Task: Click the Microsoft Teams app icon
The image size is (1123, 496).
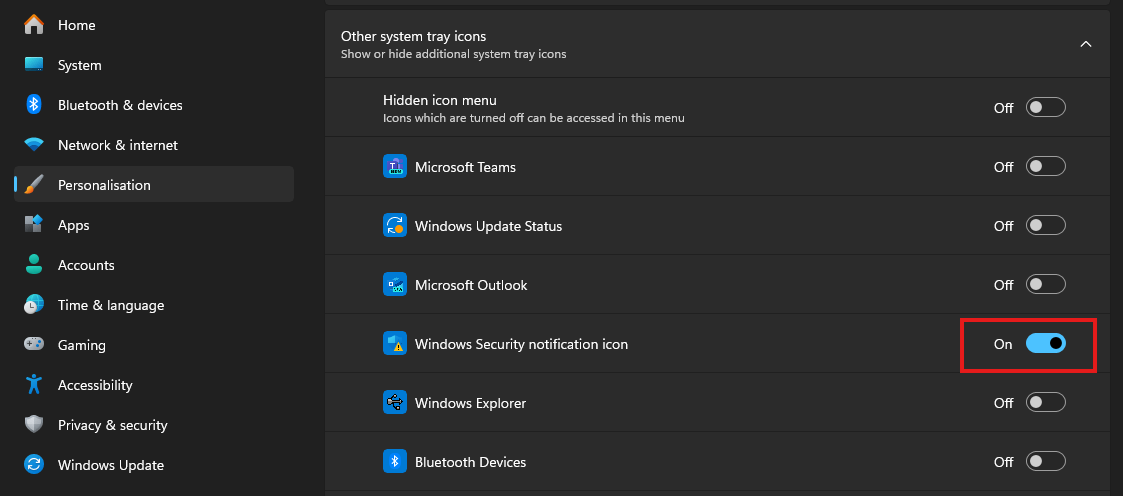Action: coord(395,167)
